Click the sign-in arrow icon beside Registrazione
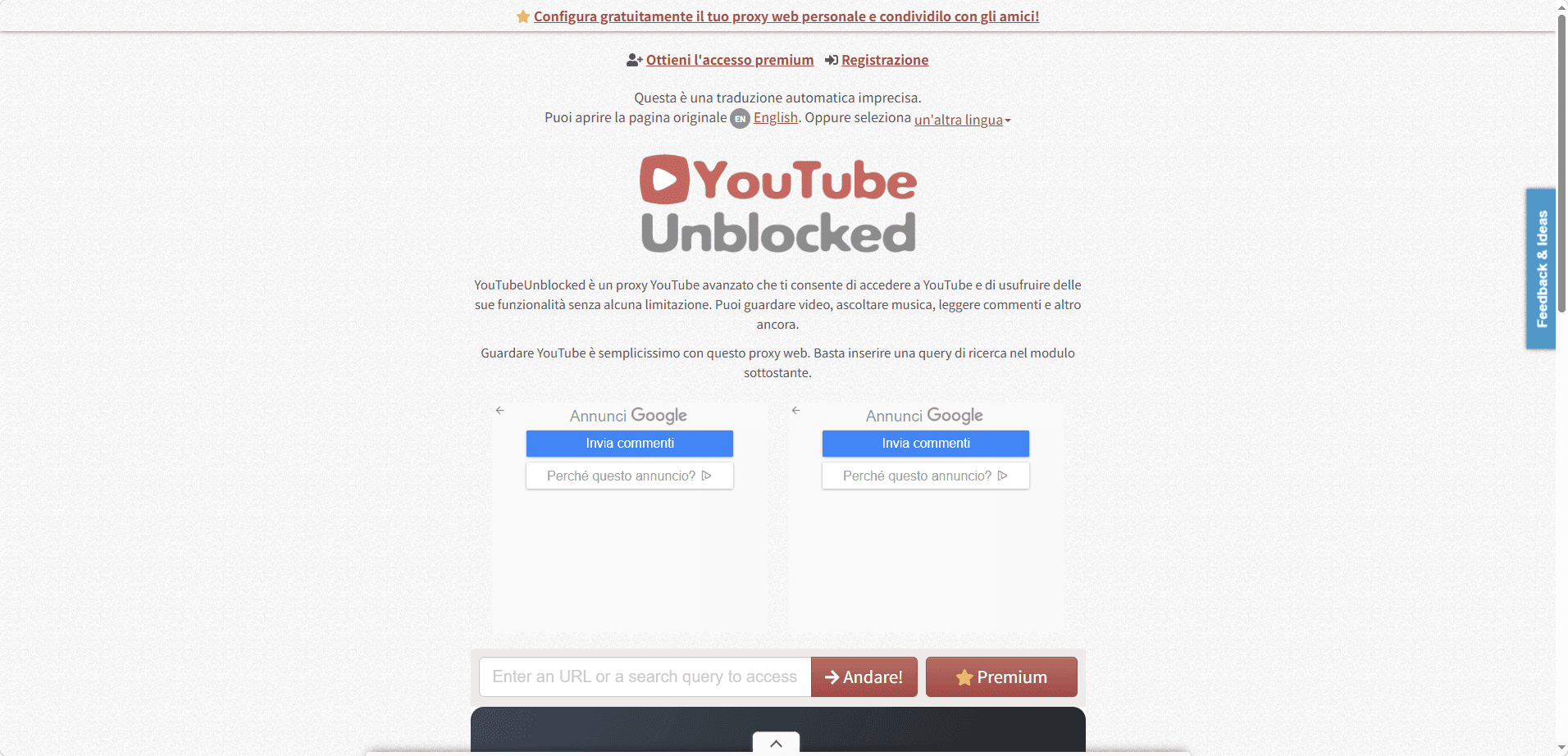 832,60
